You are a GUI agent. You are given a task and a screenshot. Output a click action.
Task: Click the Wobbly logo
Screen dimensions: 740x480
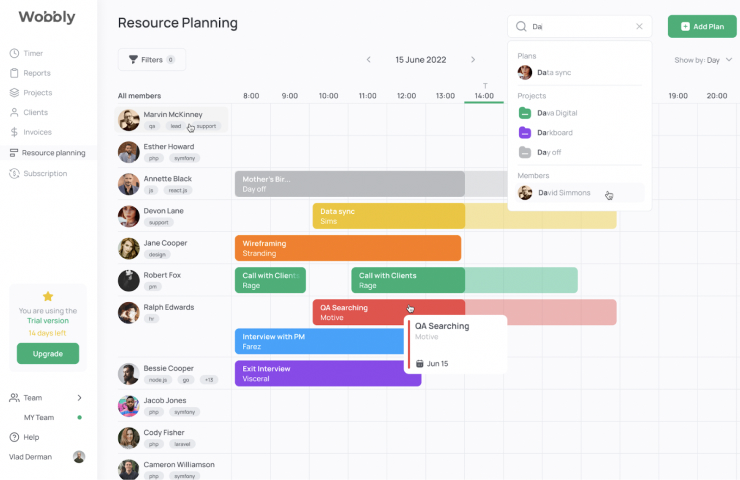click(x=47, y=17)
